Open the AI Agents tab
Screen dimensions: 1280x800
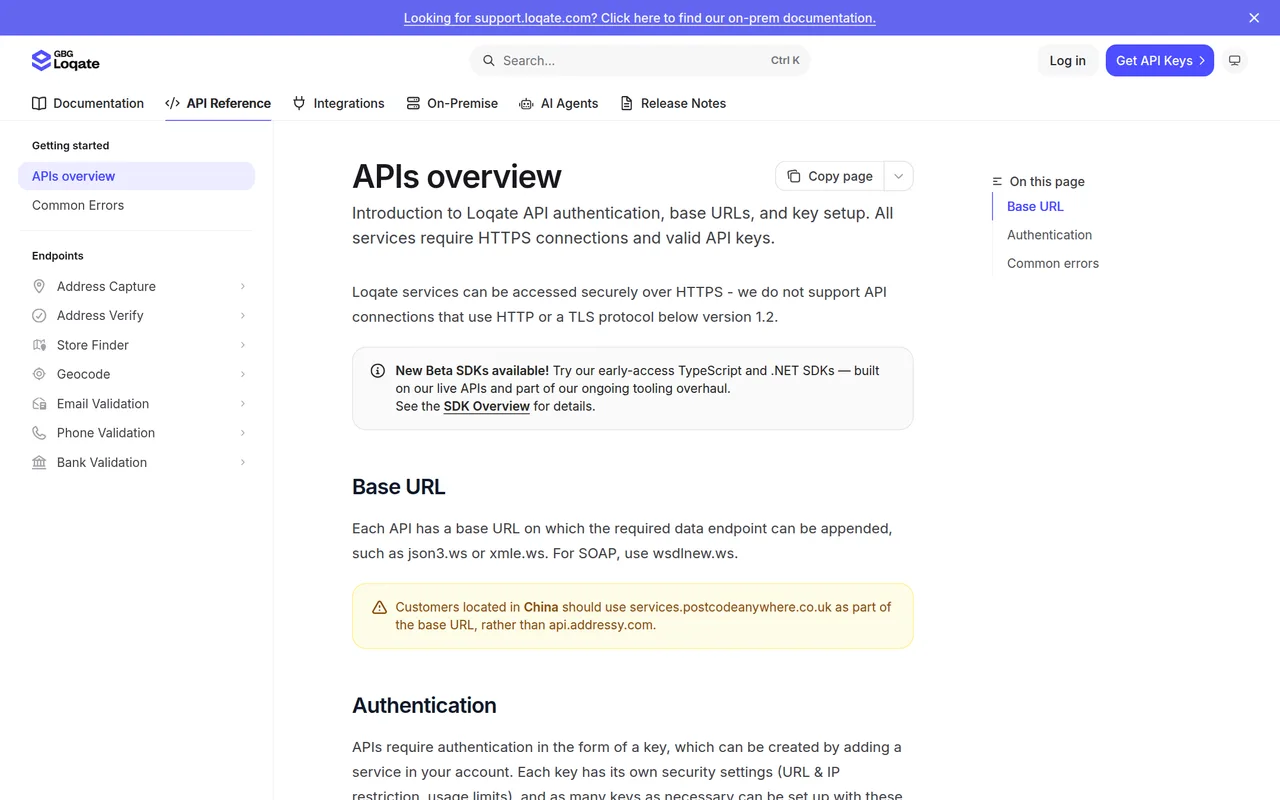point(559,103)
